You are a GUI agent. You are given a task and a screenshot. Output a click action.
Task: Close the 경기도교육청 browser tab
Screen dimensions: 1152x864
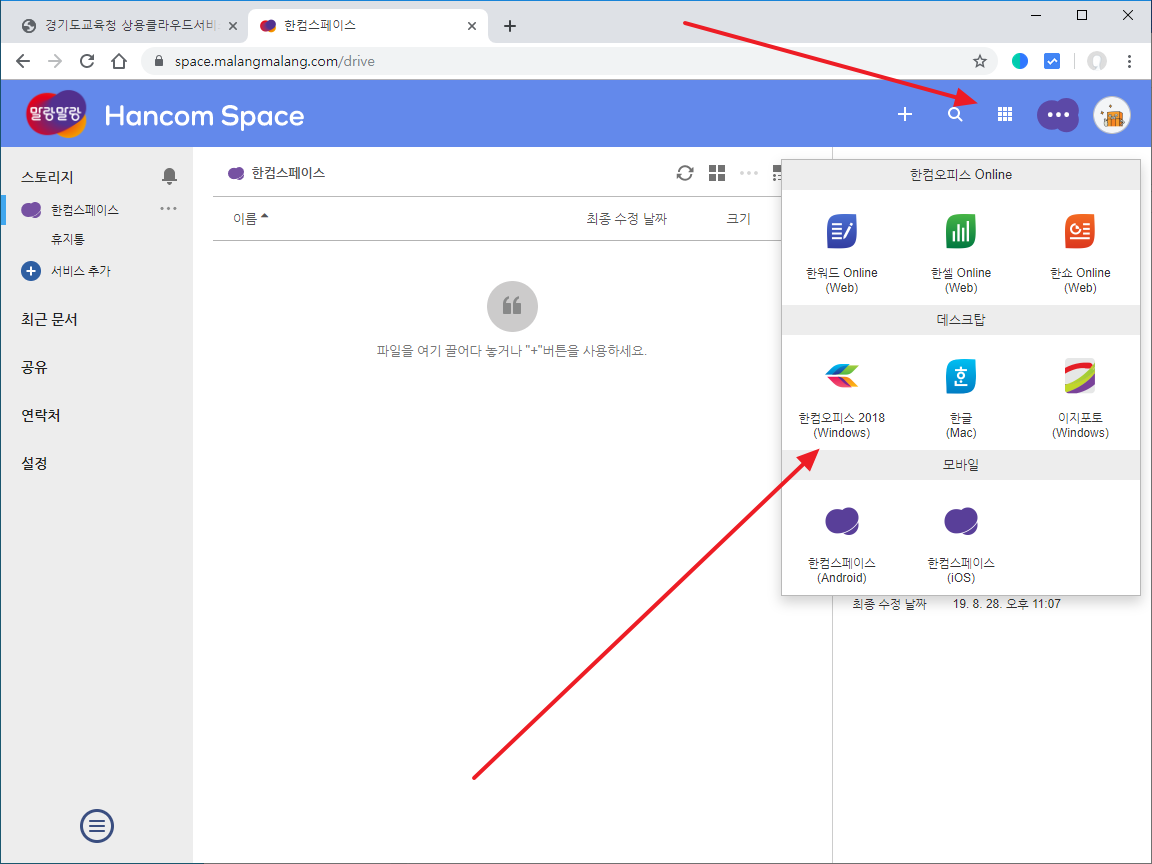(x=233, y=26)
